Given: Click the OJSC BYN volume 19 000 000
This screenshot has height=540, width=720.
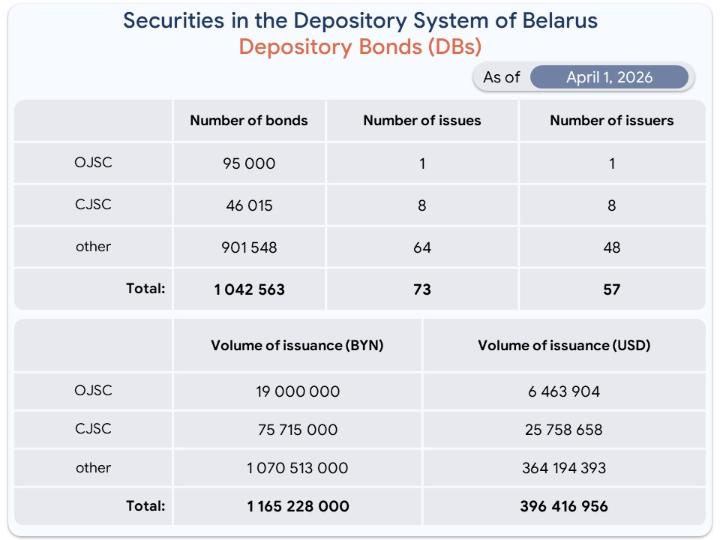Looking at the screenshot, I should click(297, 392).
